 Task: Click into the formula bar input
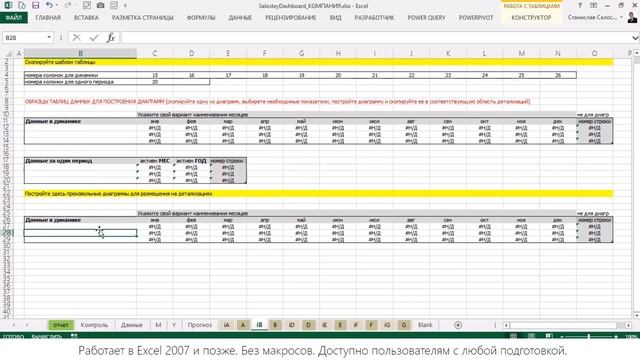point(376,38)
